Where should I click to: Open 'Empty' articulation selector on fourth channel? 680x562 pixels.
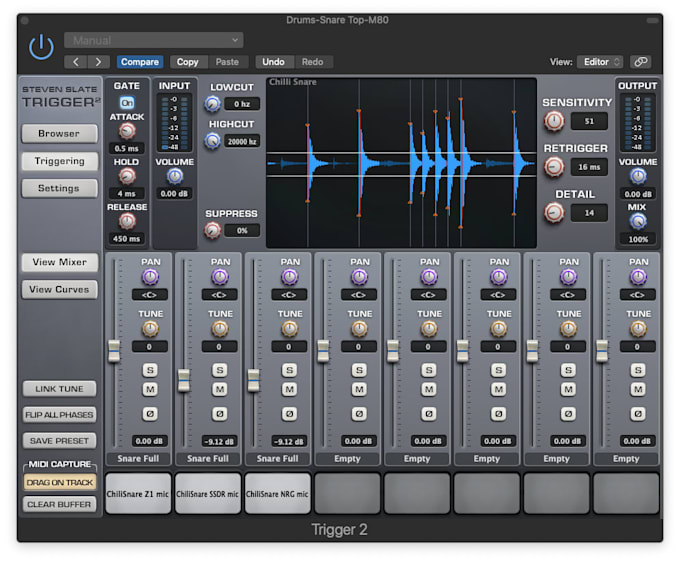347,458
